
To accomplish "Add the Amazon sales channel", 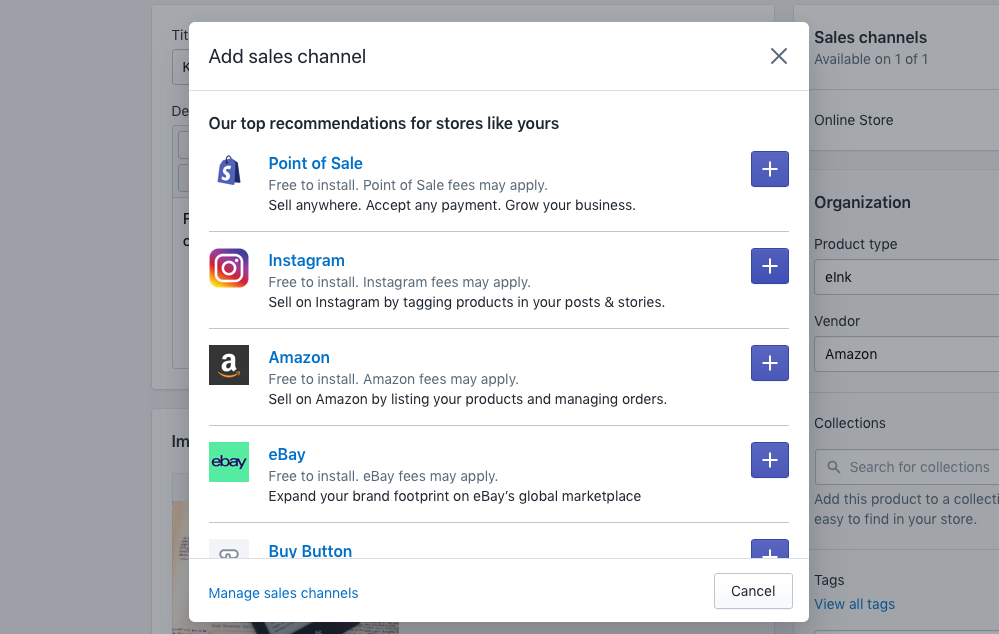I will point(770,363).
